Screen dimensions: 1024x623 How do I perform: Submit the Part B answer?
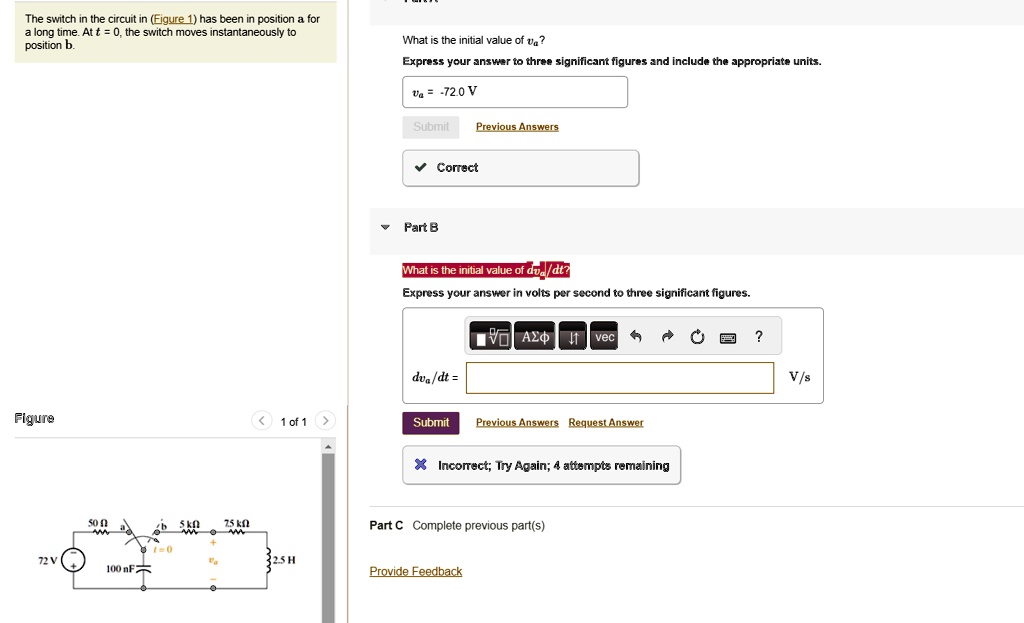click(x=431, y=423)
